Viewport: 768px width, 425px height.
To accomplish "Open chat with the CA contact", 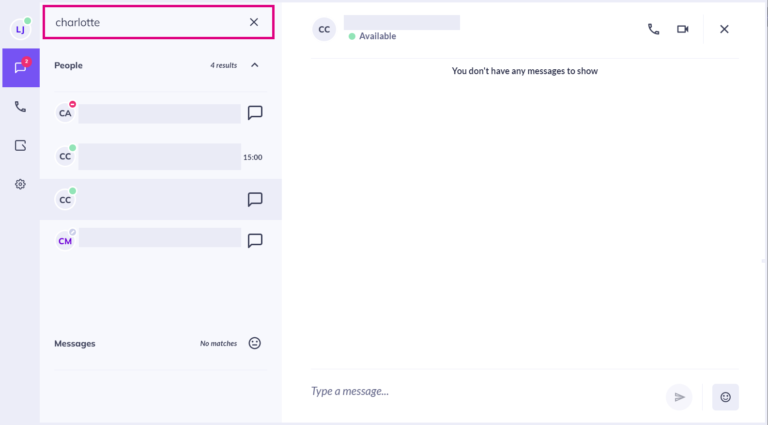I will coord(255,113).
